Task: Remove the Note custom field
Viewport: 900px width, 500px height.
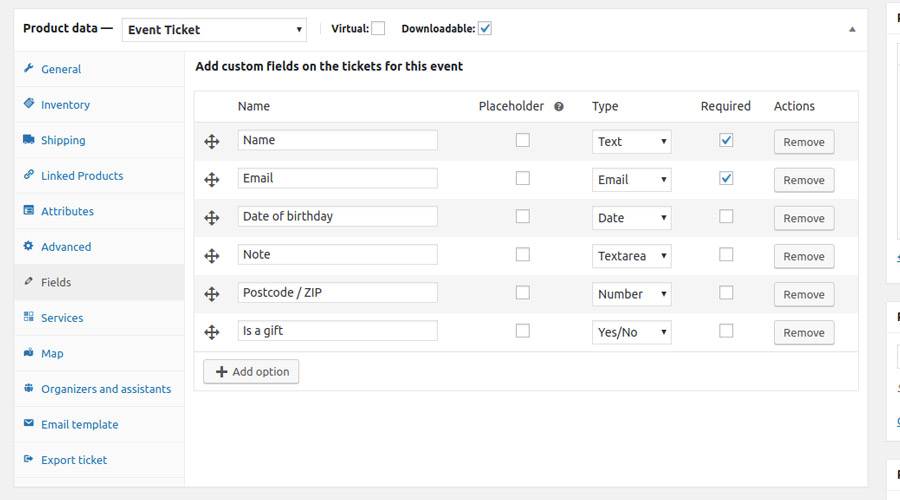Action: (x=803, y=257)
